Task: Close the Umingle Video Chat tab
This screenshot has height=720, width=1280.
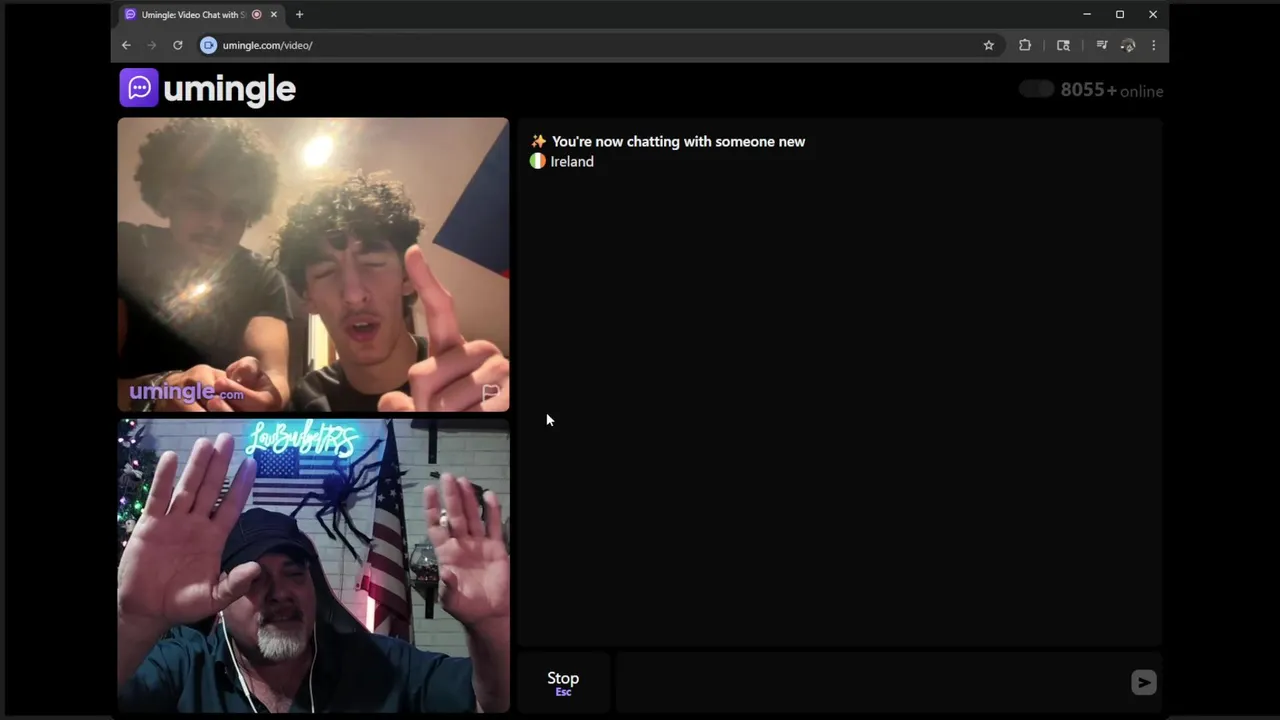Action: click(273, 15)
